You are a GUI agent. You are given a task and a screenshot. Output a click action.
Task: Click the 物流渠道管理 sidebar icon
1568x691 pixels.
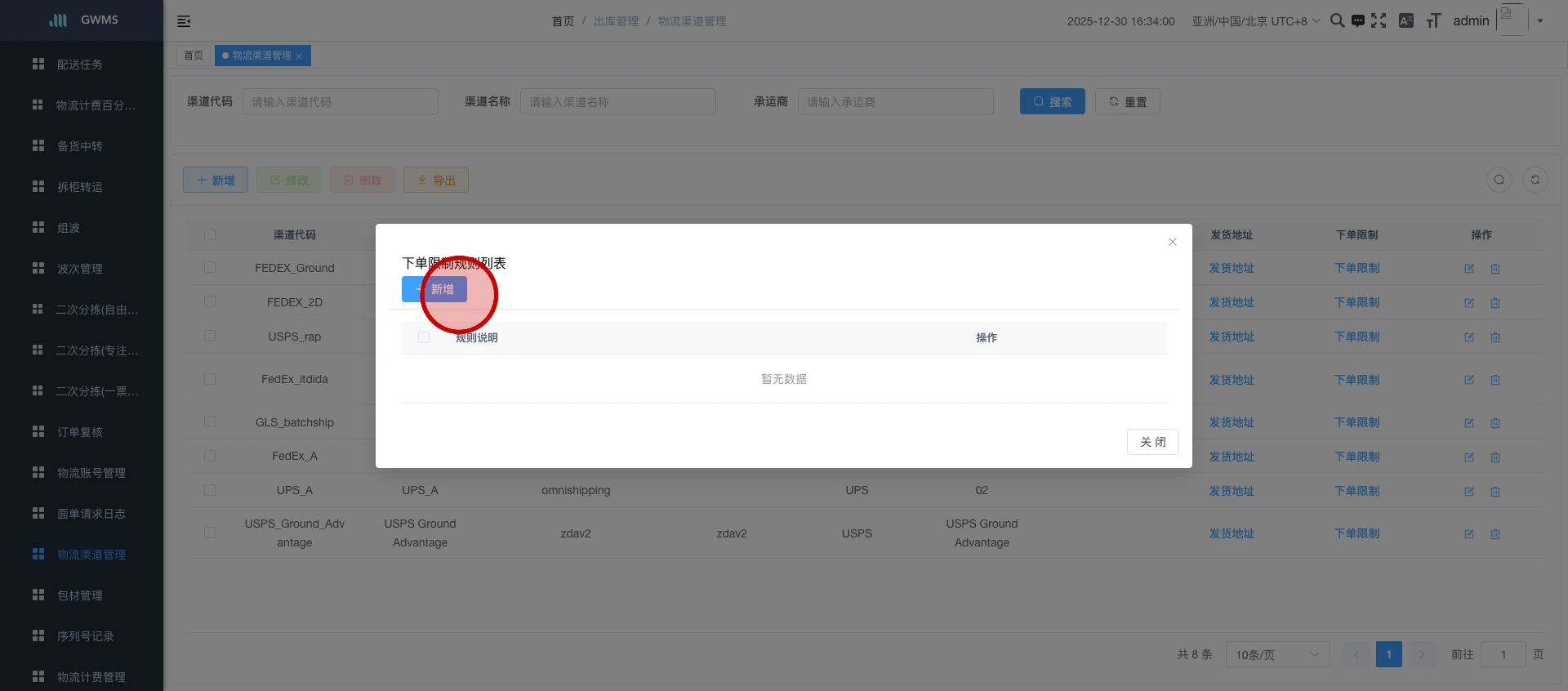pyautogui.click(x=38, y=554)
